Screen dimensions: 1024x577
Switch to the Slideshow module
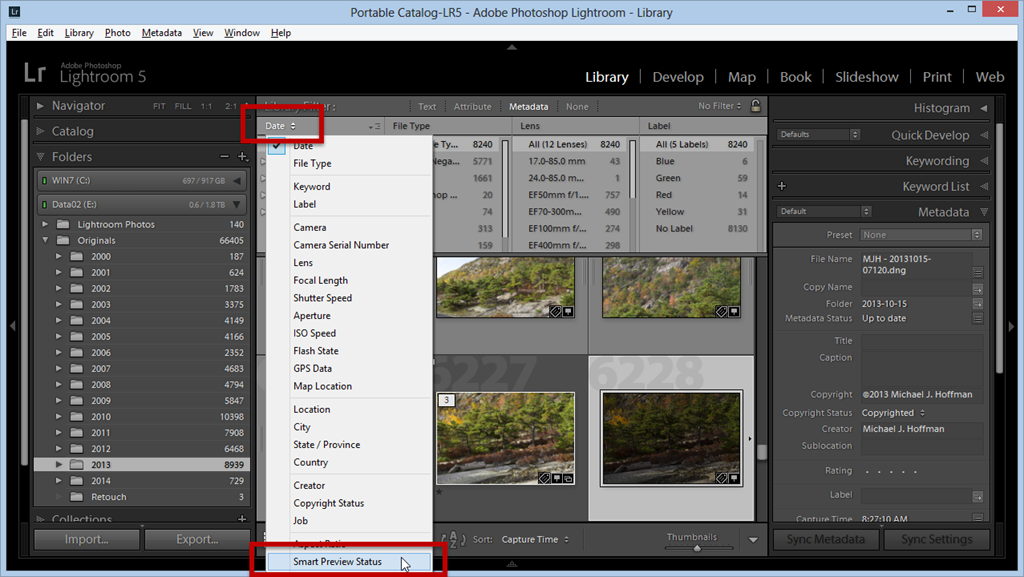pos(867,77)
